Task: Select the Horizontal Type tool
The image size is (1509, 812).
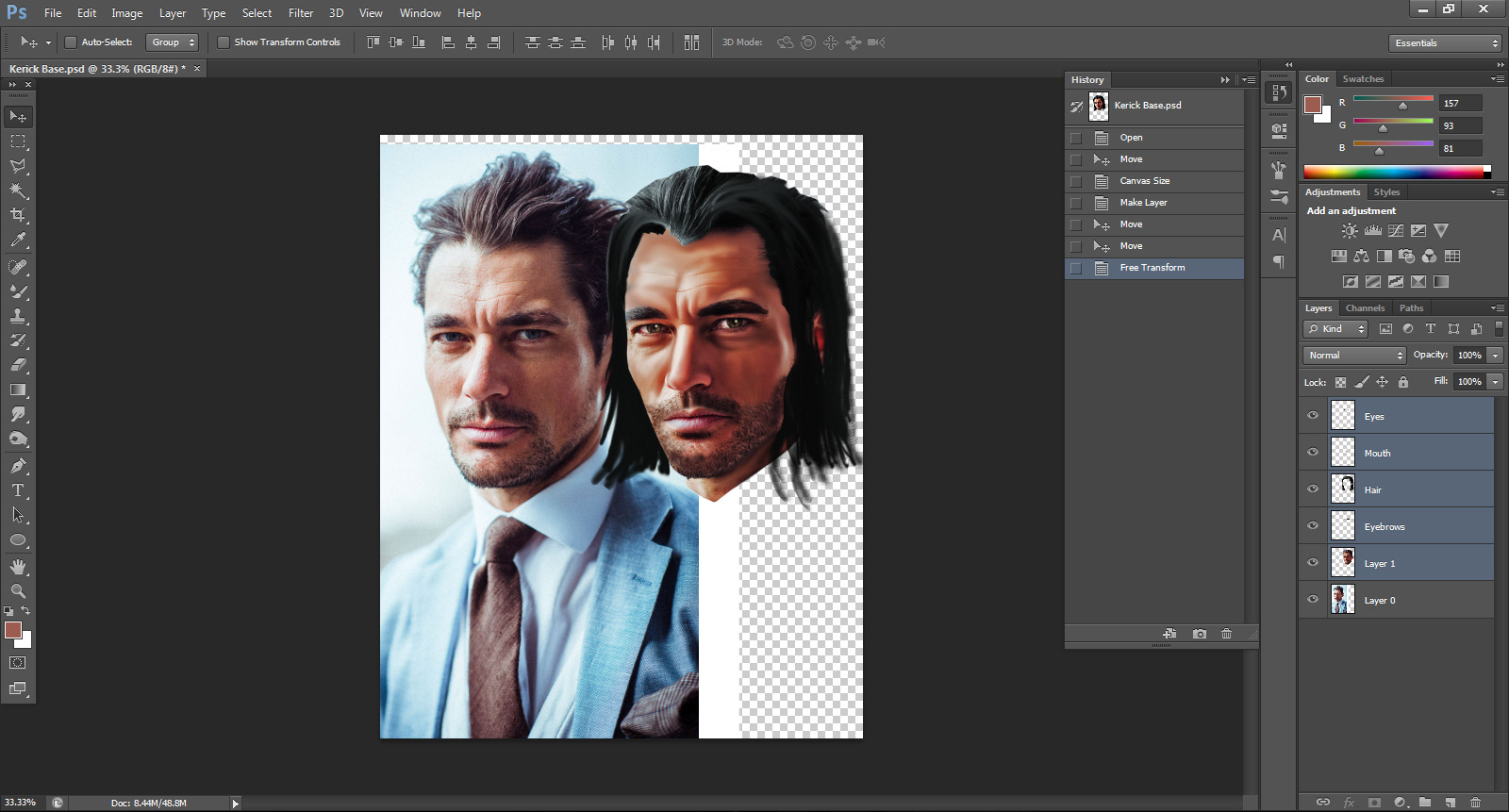Action: 18,490
